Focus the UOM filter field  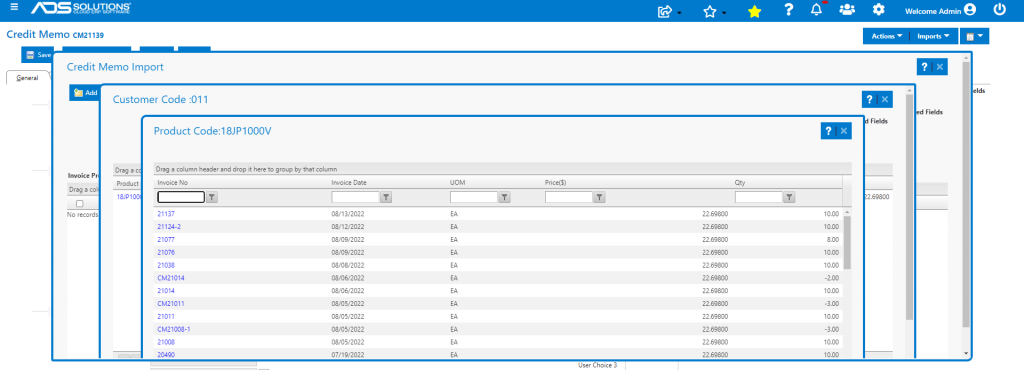point(474,197)
